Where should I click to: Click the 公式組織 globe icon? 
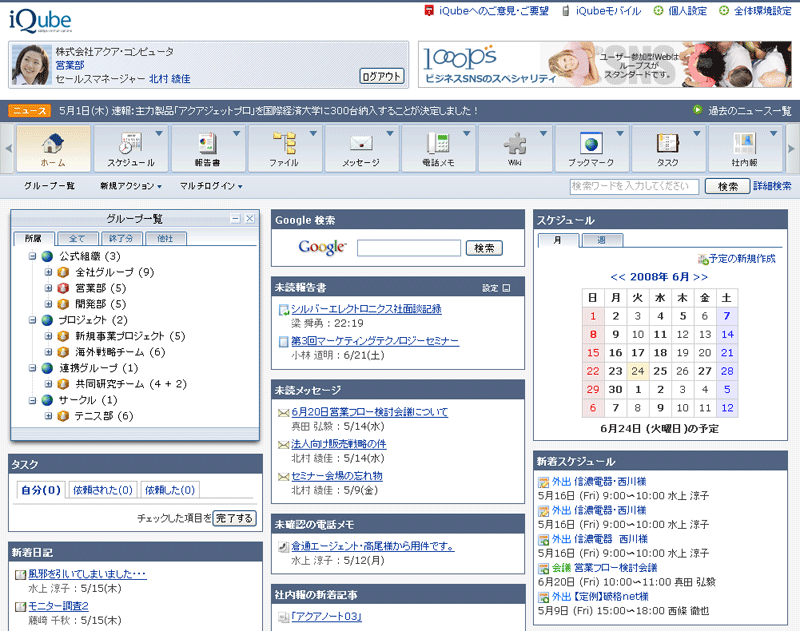click(47, 256)
